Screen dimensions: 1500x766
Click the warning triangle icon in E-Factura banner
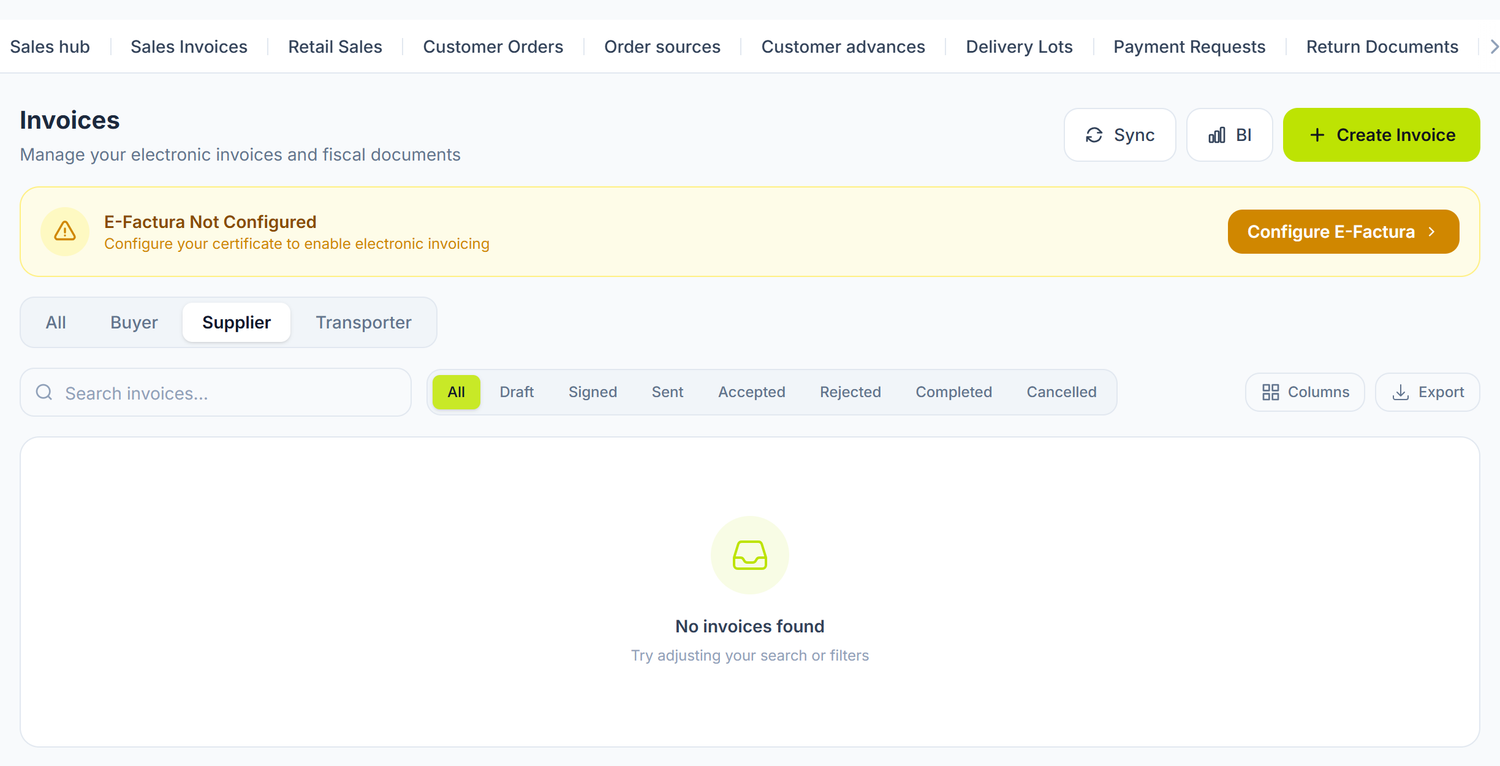coord(65,231)
